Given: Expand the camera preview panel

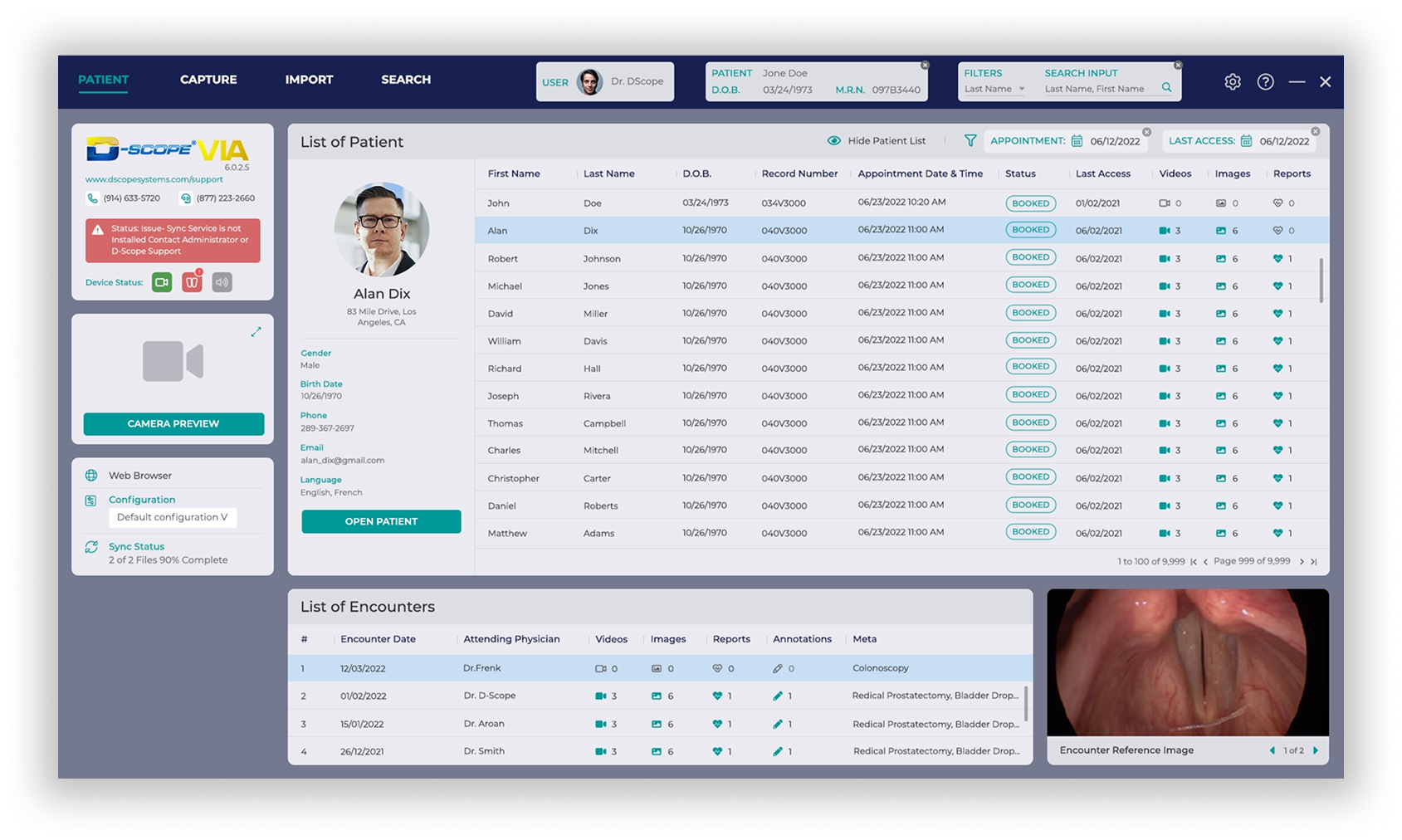Looking at the screenshot, I should pyautogui.click(x=256, y=332).
